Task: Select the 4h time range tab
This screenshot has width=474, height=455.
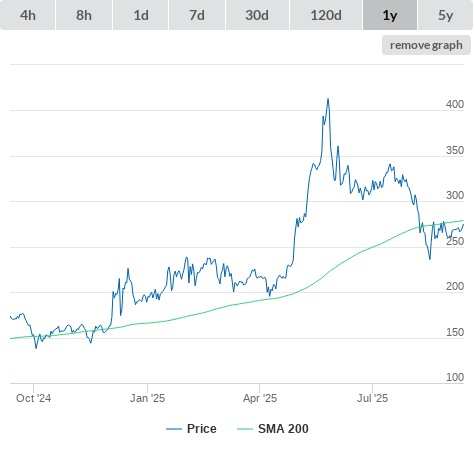Action: click(28, 15)
